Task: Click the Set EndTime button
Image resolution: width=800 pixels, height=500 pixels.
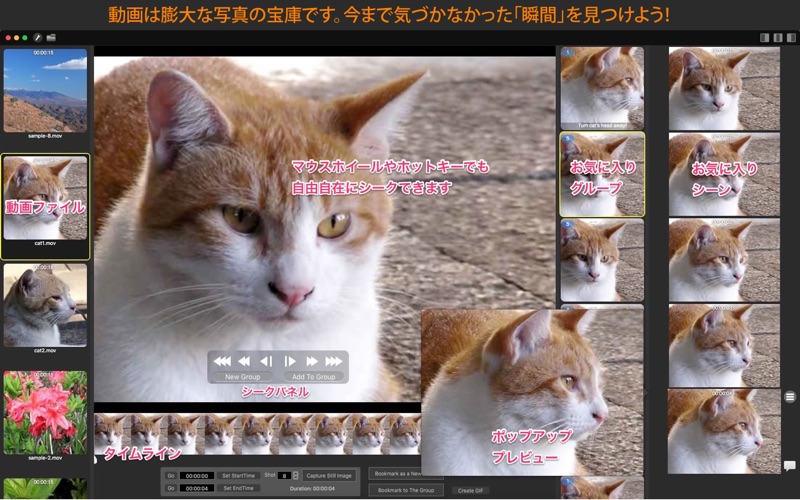Action: click(239, 488)
